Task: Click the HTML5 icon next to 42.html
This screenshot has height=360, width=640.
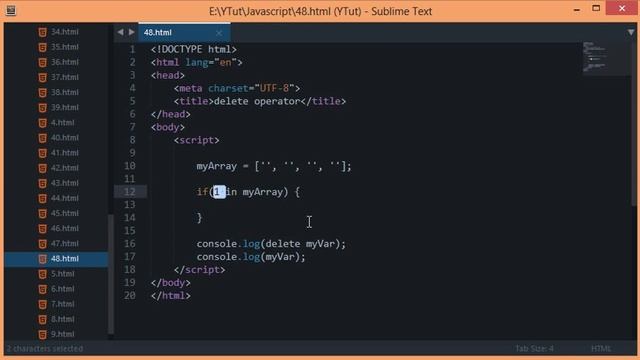Action: 42,168
